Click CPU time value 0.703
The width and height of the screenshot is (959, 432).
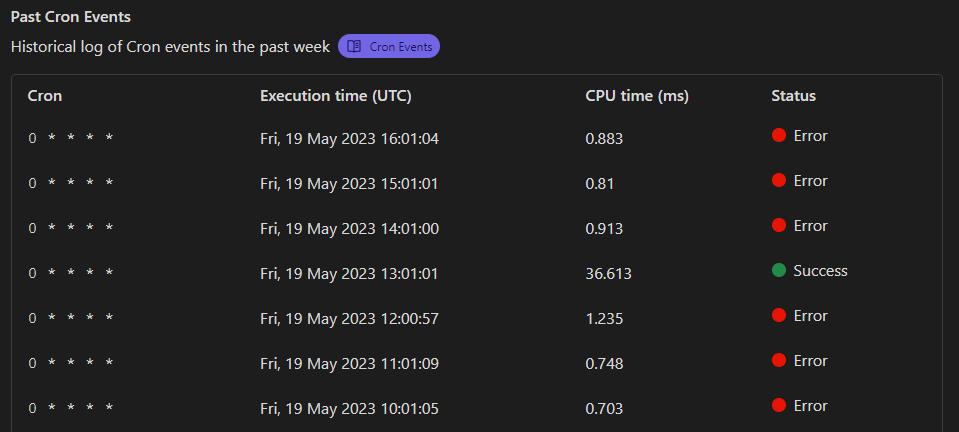point(604,408)
